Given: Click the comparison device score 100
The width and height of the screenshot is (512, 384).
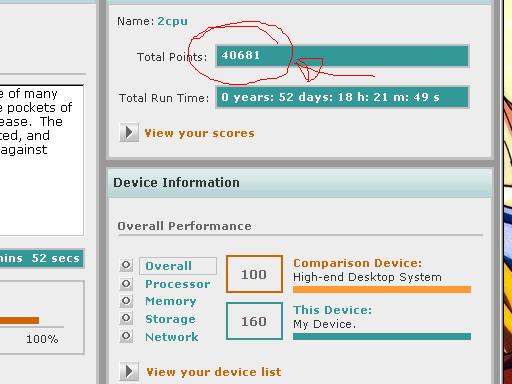Looking at the screenshot, I should pyautogui.click(x=254, y=274).
